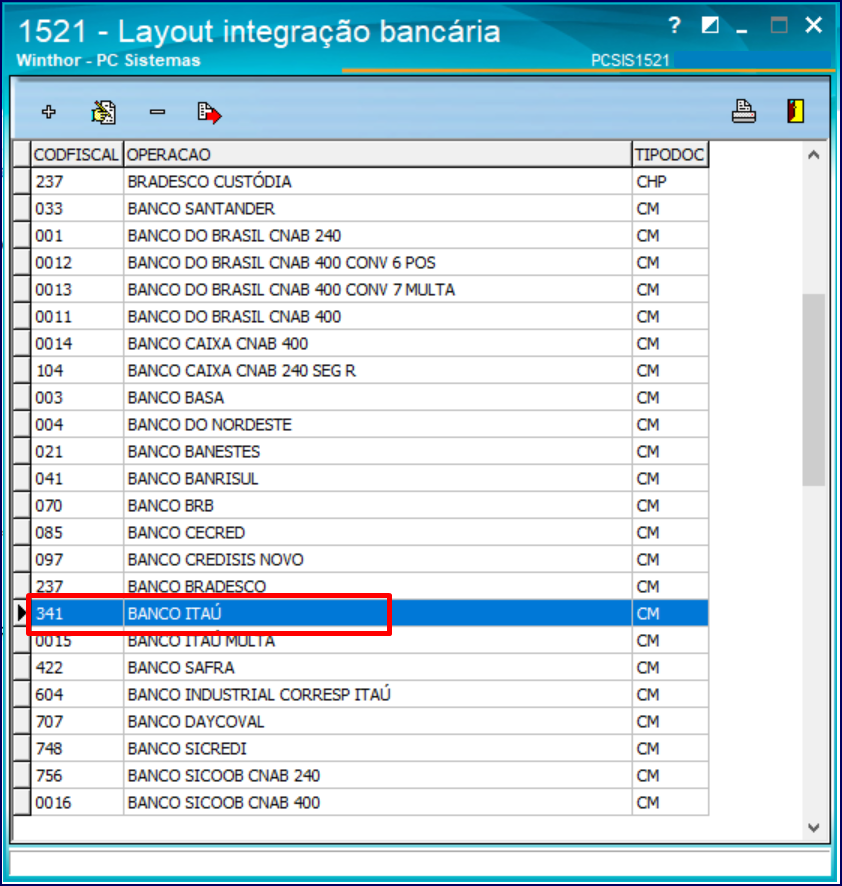Click the plus icon to add layout

(49, 112)
